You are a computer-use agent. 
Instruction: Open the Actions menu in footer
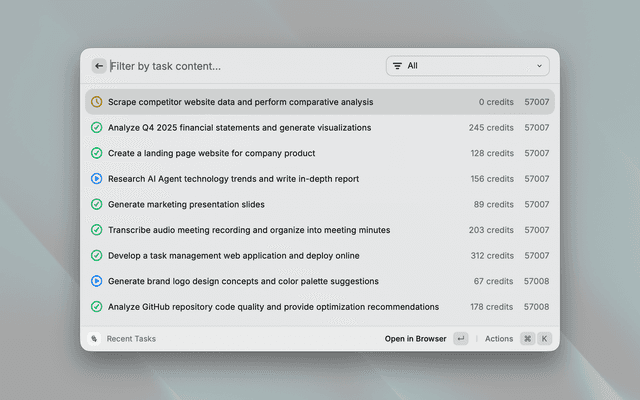click(x=498, y=339)
